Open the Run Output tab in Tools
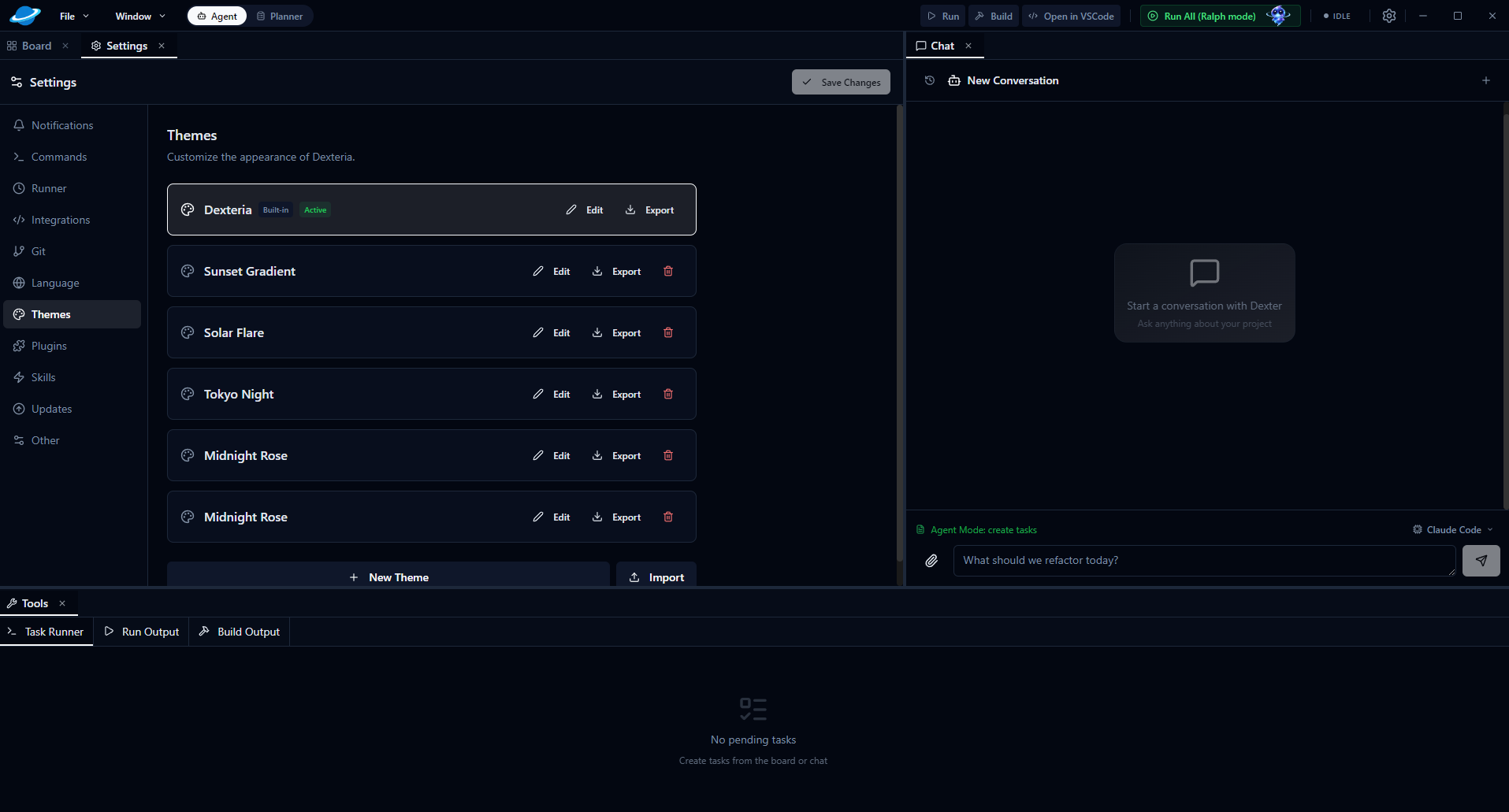Screen dimensions: 1509x812 pos(141,631)
